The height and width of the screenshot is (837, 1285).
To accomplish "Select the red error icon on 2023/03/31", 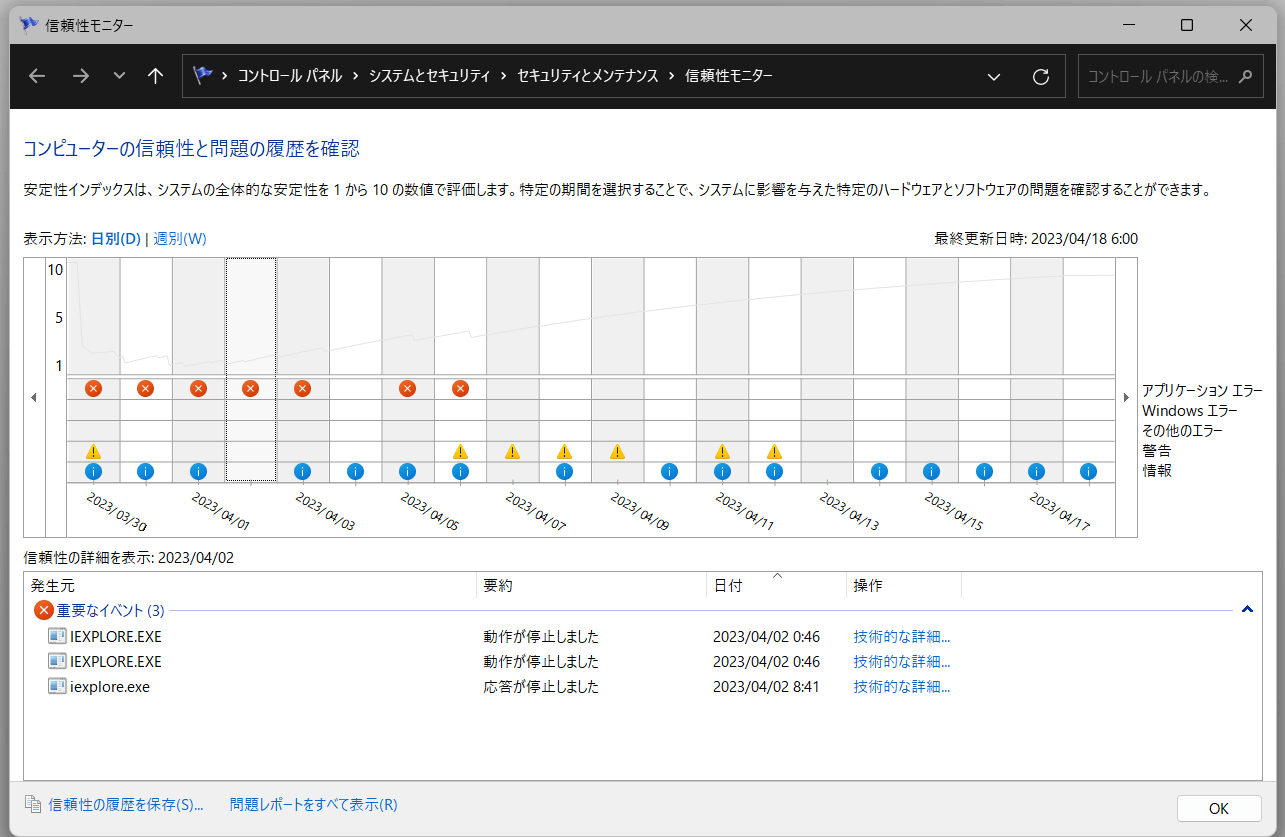I will click(145, 388).
